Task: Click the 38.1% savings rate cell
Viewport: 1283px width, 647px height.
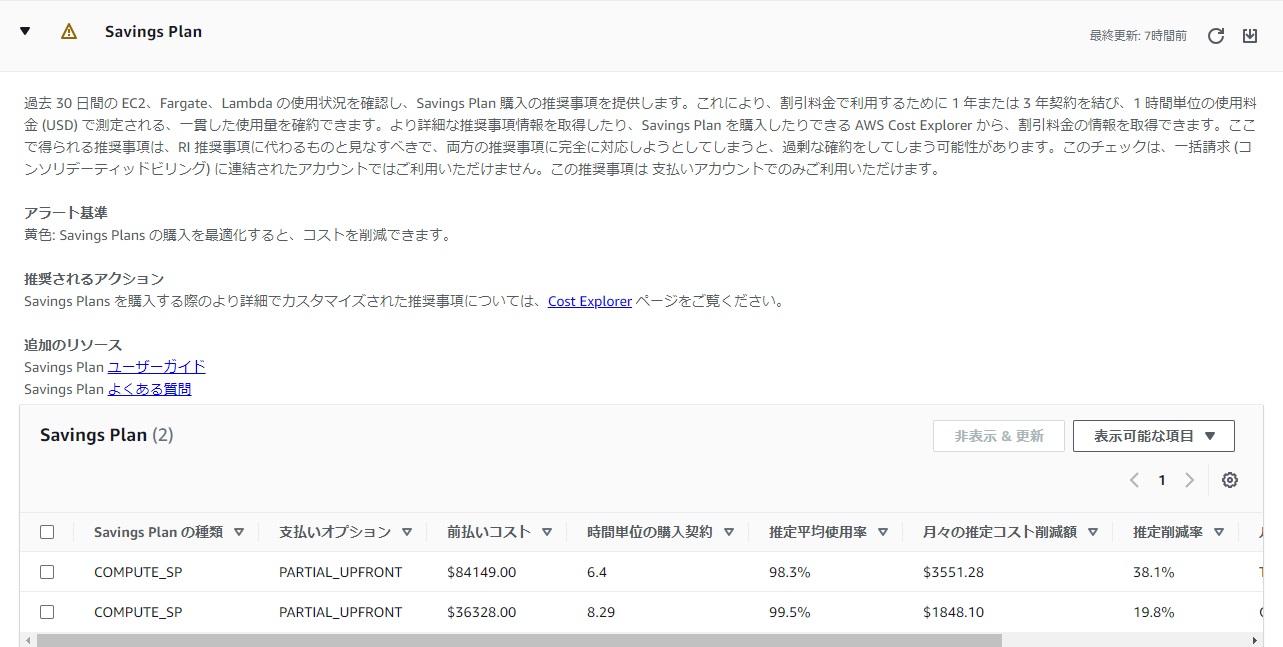Action: coord(1153,572)
